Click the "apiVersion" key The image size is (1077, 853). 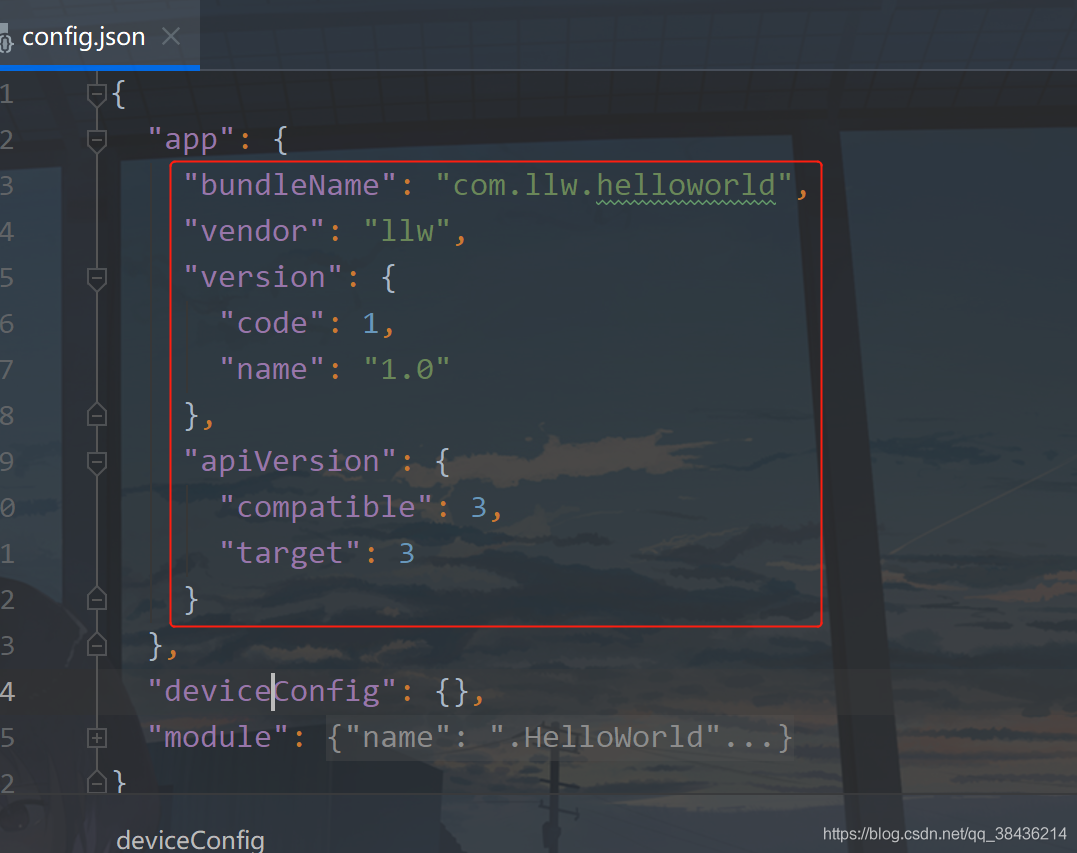[x=290, y=462]
